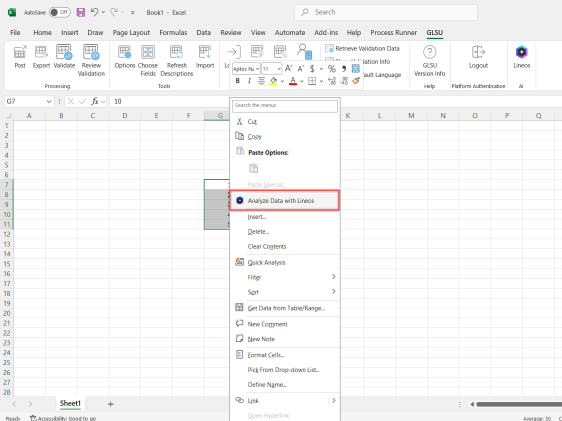The image size is (562, 421).
Task: Increase font size in mini toolbar
Action: point(289,68)
